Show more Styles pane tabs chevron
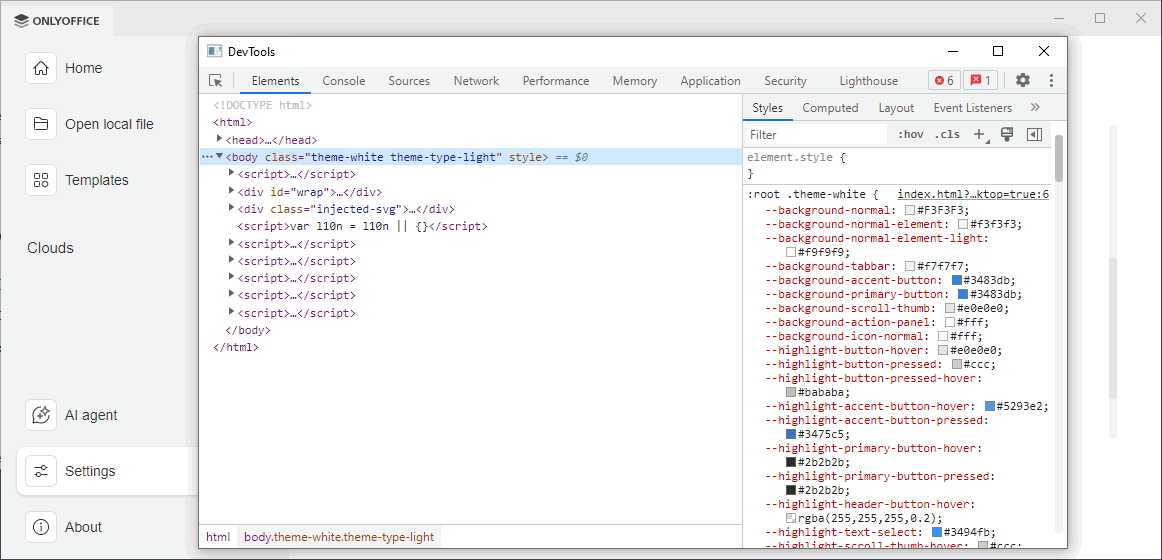Image resolution: width=1162 pixels, height=560 pixels. tap(1035, 107)
